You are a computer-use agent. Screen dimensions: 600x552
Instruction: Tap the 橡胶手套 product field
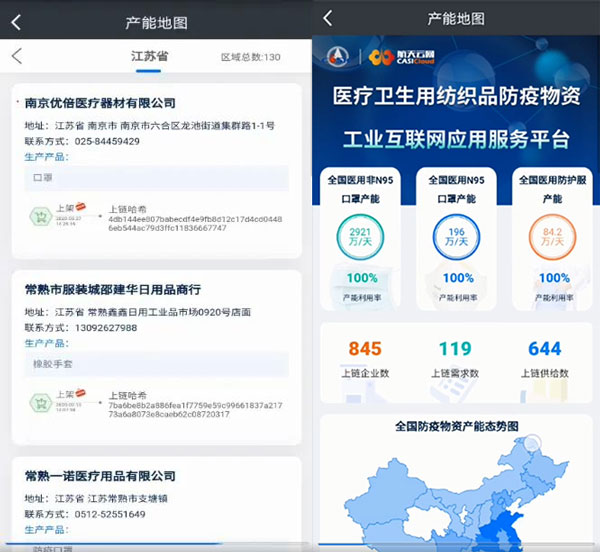click(x=155, y=364)
